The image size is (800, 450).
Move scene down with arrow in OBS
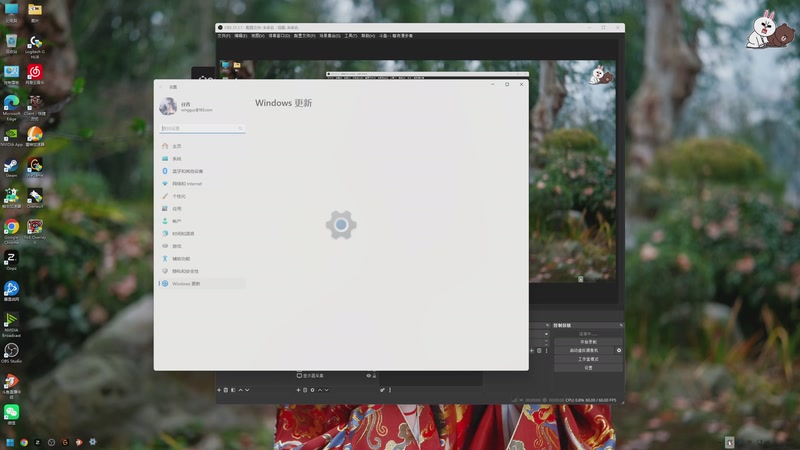(x=247, y=390)
